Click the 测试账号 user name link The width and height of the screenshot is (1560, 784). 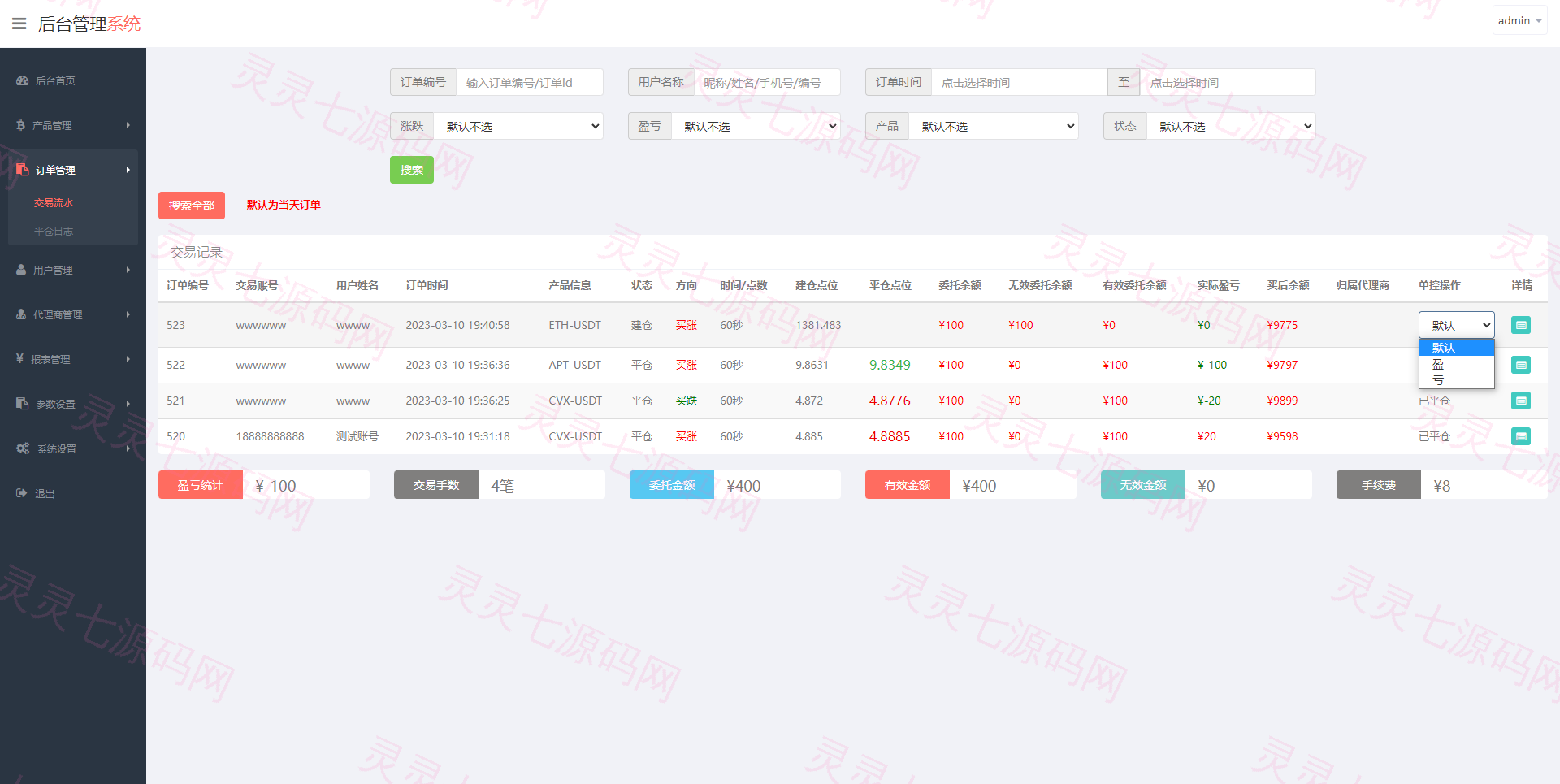357,436
